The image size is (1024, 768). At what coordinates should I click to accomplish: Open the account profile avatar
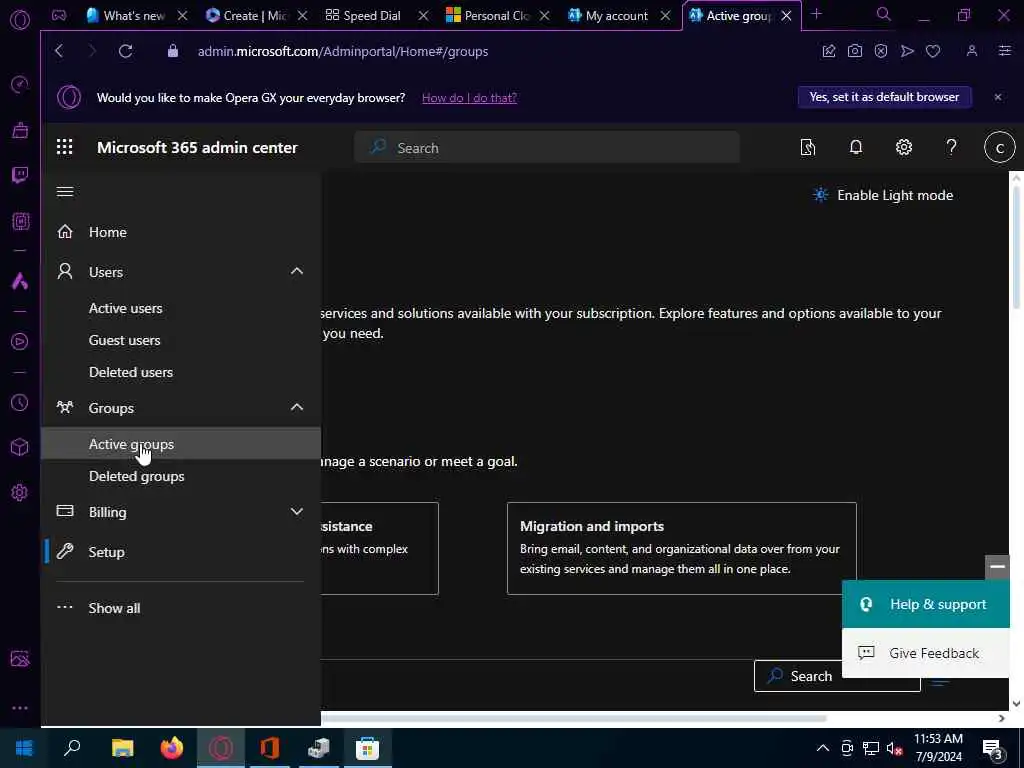[999, 148]
